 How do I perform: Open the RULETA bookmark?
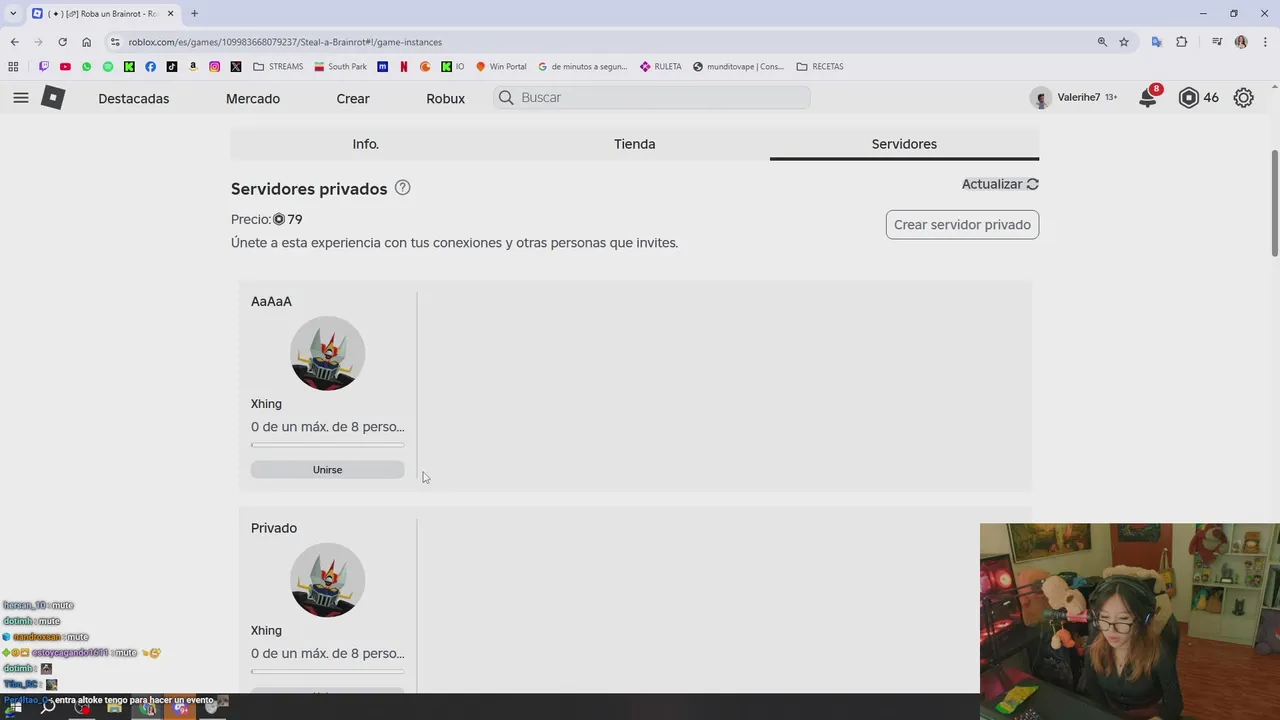661,67
